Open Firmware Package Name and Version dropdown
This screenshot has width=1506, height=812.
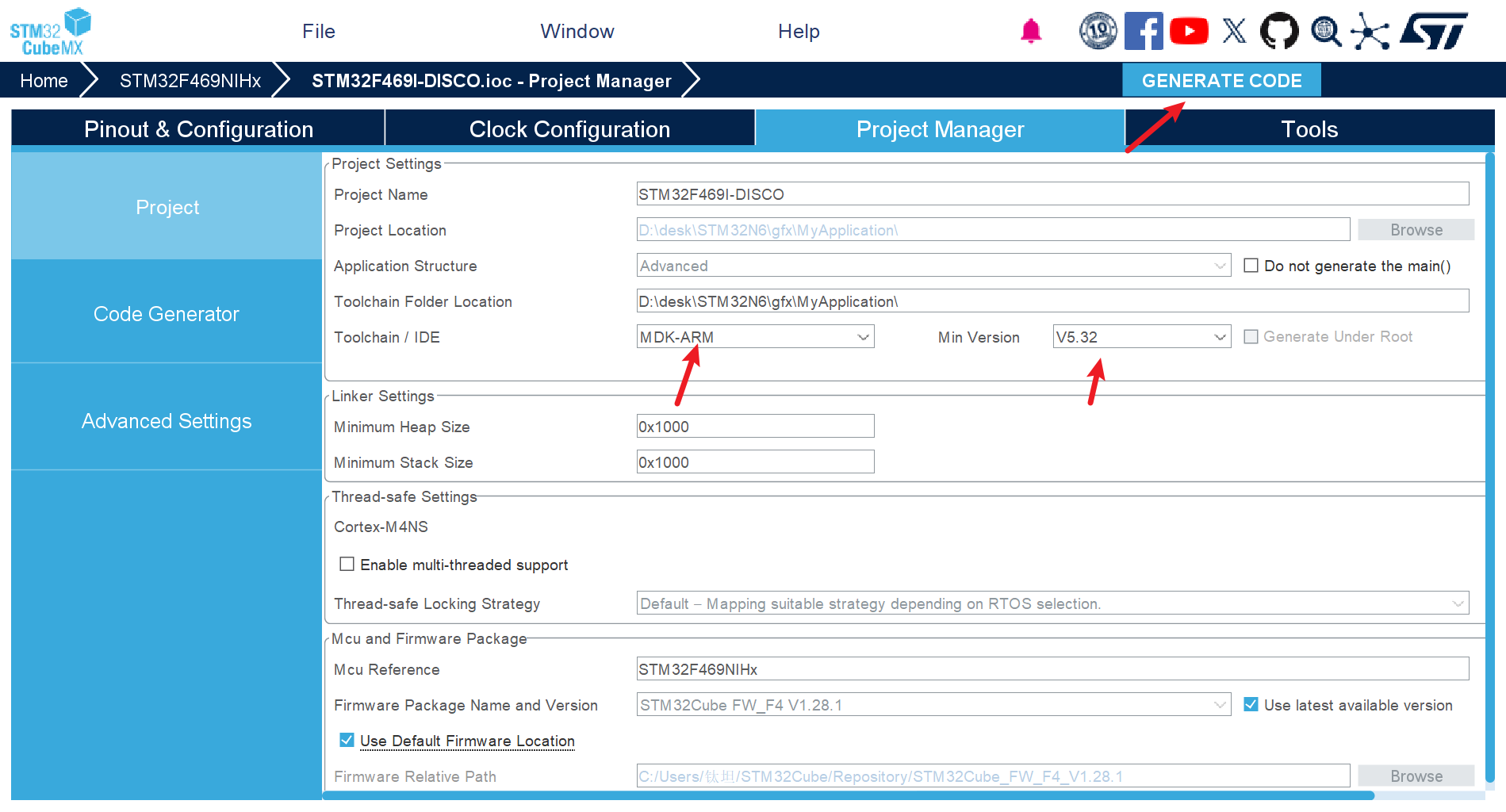[933, 705]
